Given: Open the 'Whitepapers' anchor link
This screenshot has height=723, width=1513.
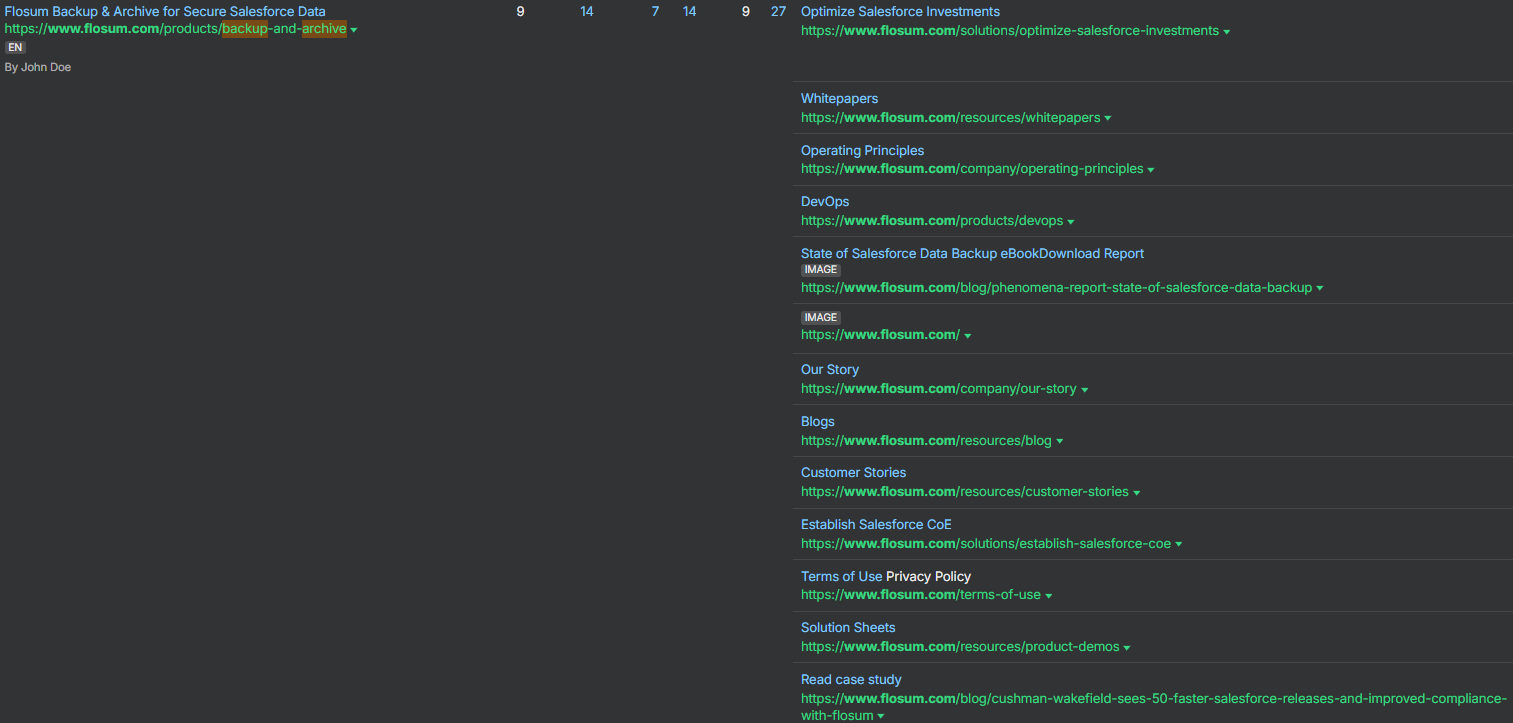Looking at the screenshot, I should point(839,99).
